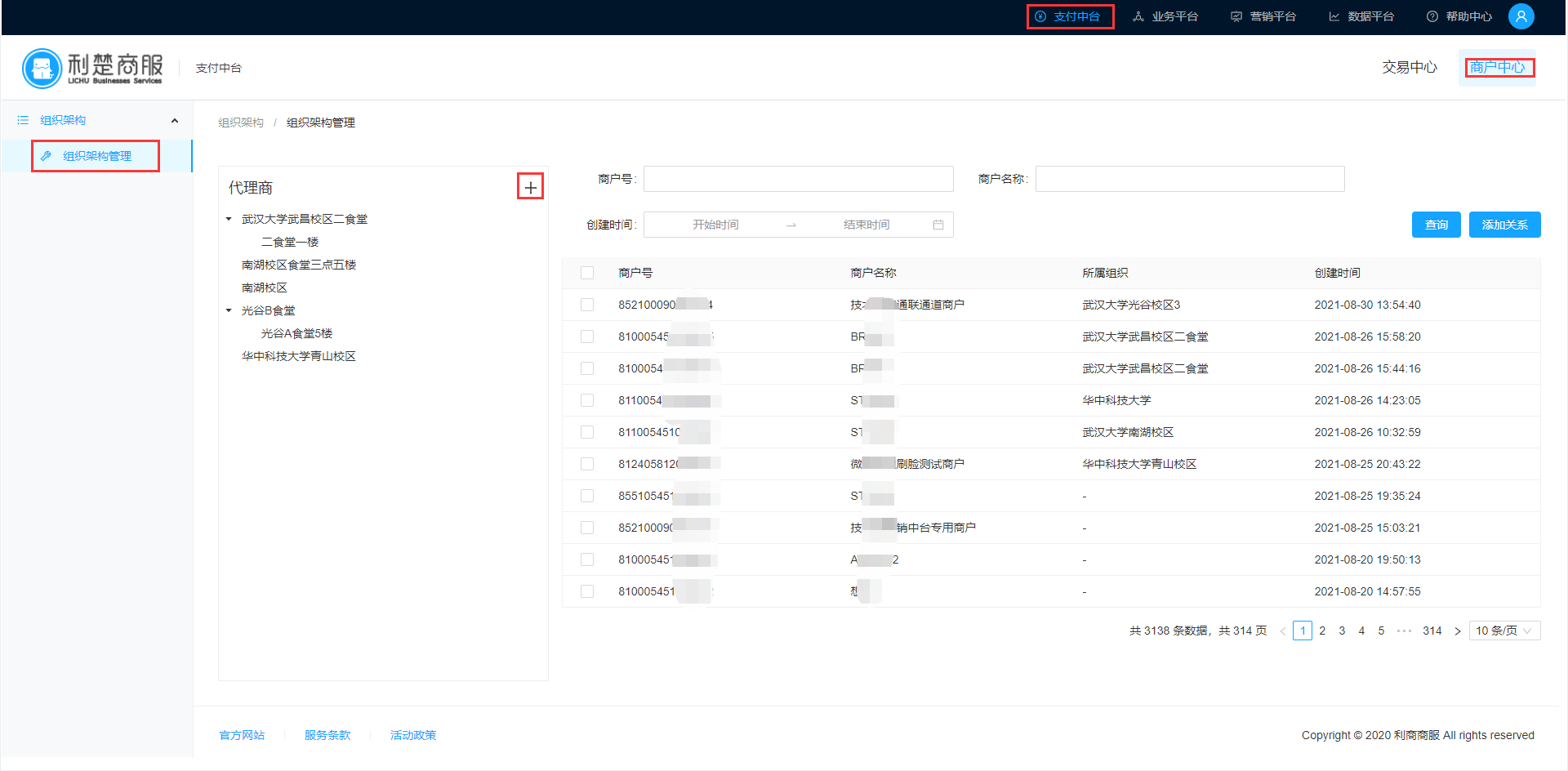Open the 官方网站 footer link
The image size is (1568, 771).
tap(242, 735)
